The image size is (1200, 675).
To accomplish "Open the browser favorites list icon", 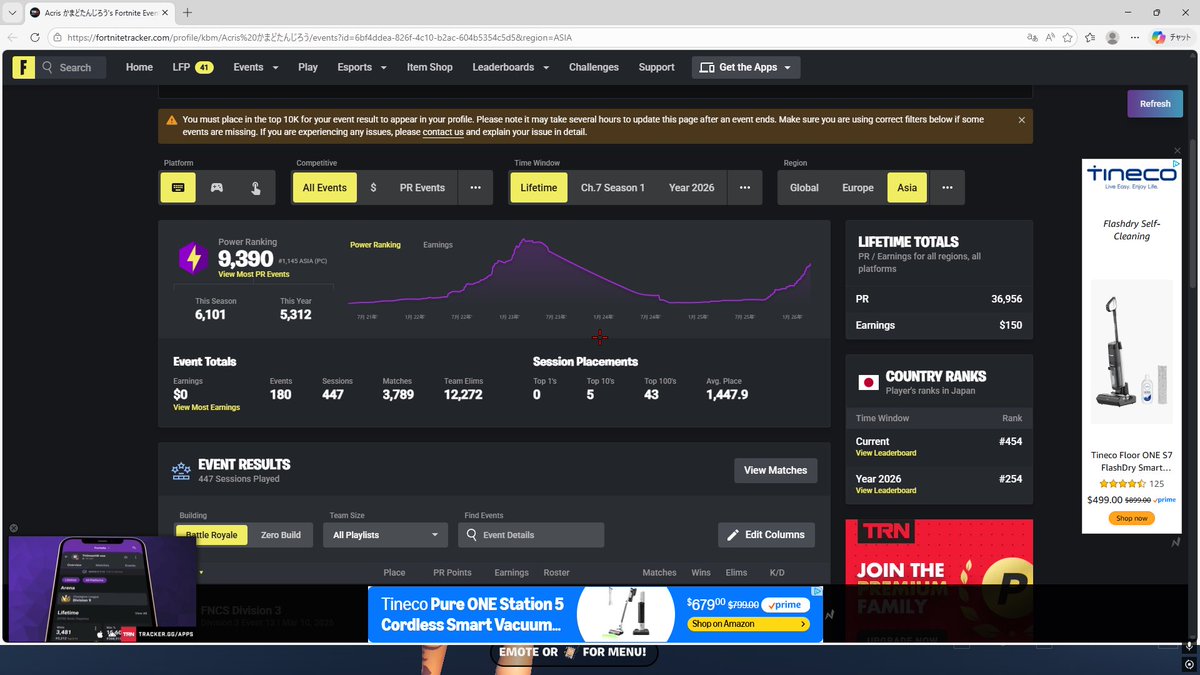I will [x=1089, y=37].
